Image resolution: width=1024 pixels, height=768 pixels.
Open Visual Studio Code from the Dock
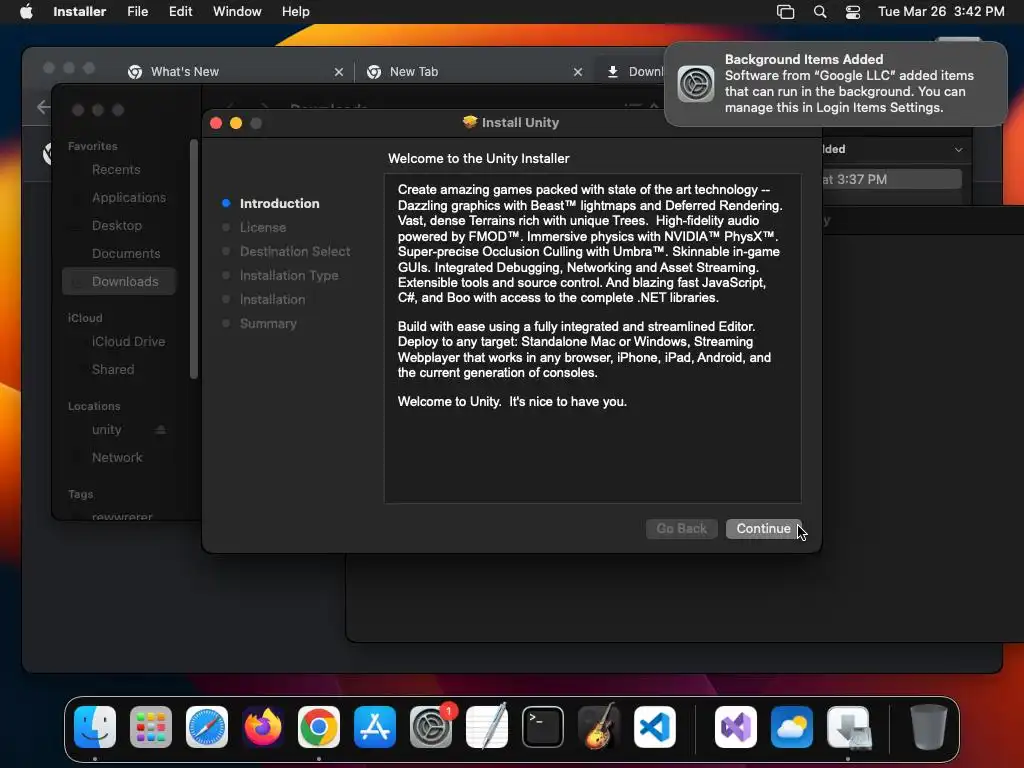pos(655,727)
